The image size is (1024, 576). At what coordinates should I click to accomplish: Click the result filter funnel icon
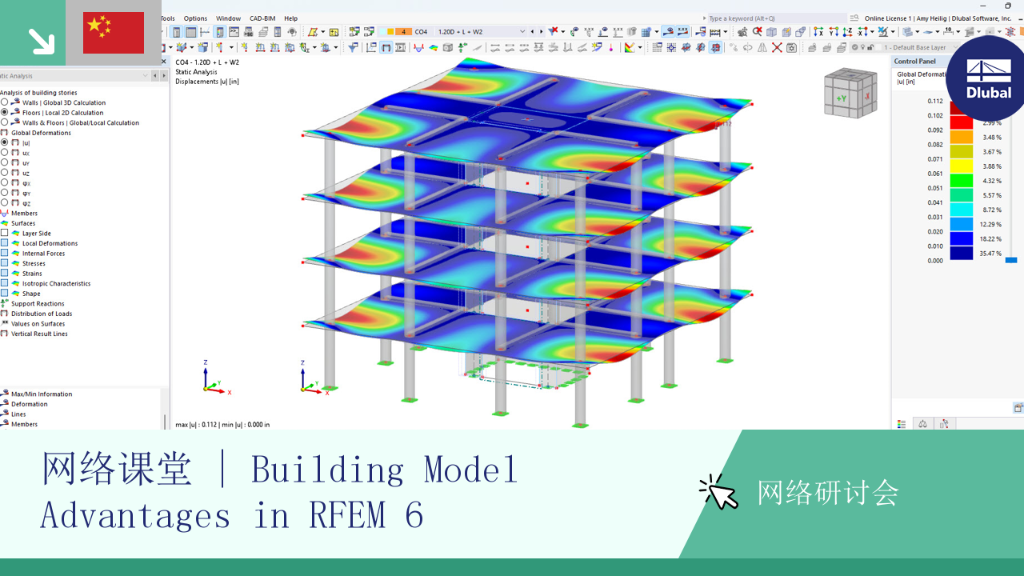353,48
